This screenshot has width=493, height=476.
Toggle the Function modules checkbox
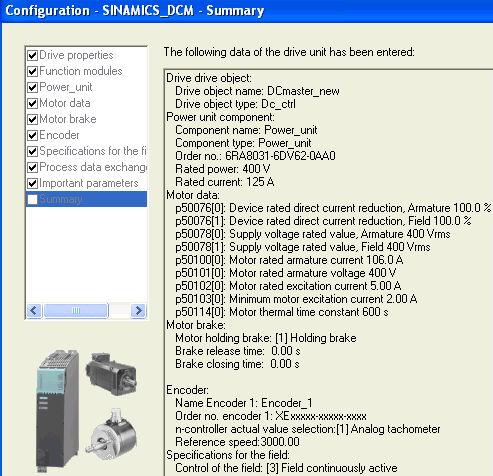(x=32, y=71)
